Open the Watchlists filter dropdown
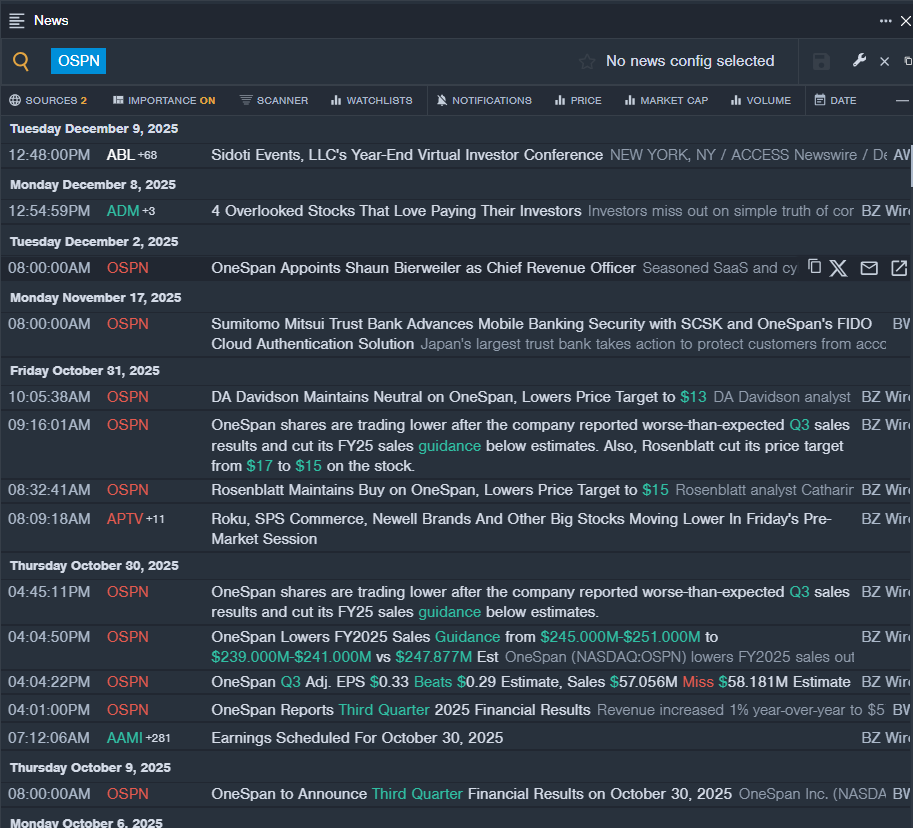The width and height of the screenshot is (913, 828). pos(371,100)
